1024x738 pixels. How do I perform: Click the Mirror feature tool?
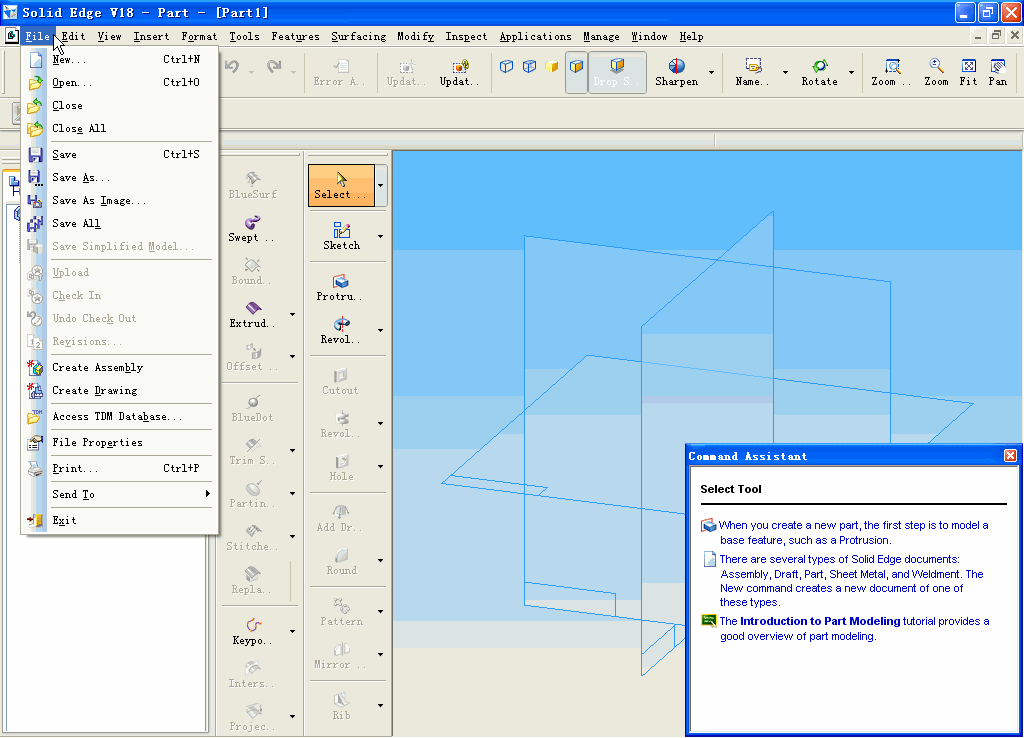pos(340,656)
